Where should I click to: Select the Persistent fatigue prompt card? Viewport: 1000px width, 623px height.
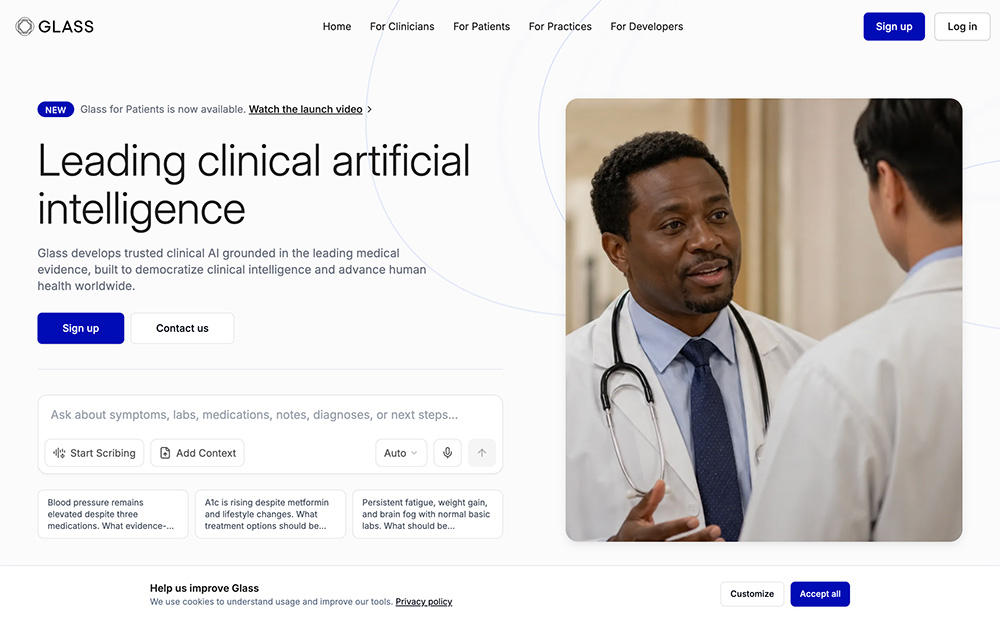pos(427,514)
